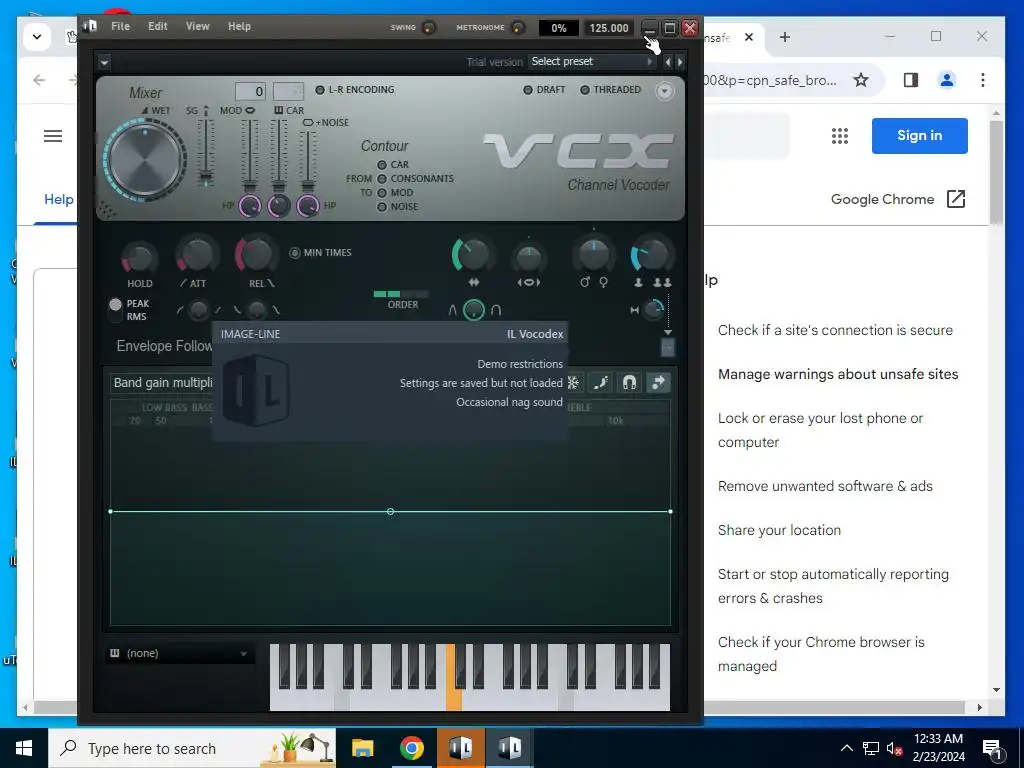Click 'Remove unwanted software & ads' link
1024x768 pixels.
825,486
